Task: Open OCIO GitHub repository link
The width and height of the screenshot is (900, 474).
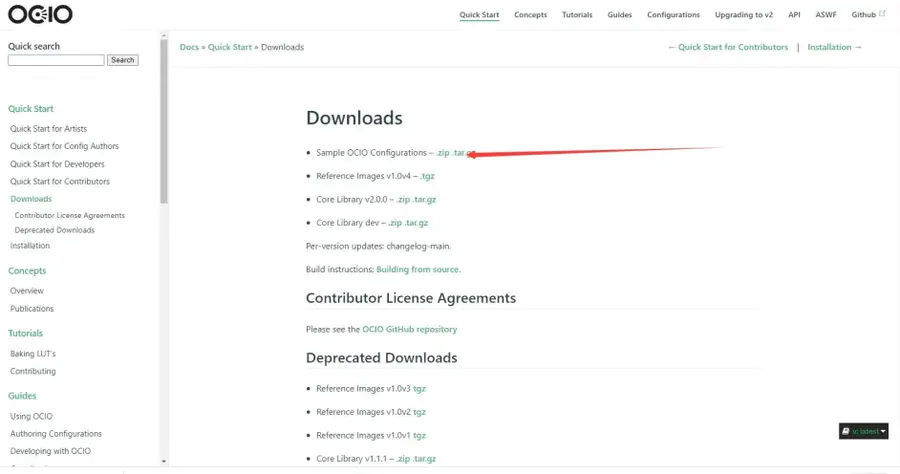Action: [409, 329]
